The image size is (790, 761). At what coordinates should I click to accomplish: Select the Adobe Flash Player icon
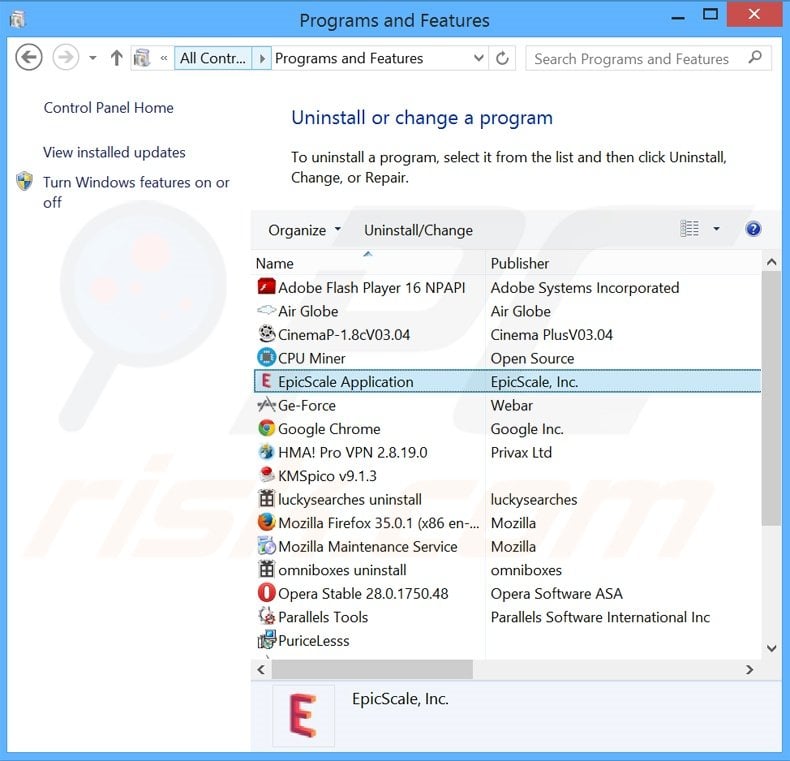[x=266, y=287]
